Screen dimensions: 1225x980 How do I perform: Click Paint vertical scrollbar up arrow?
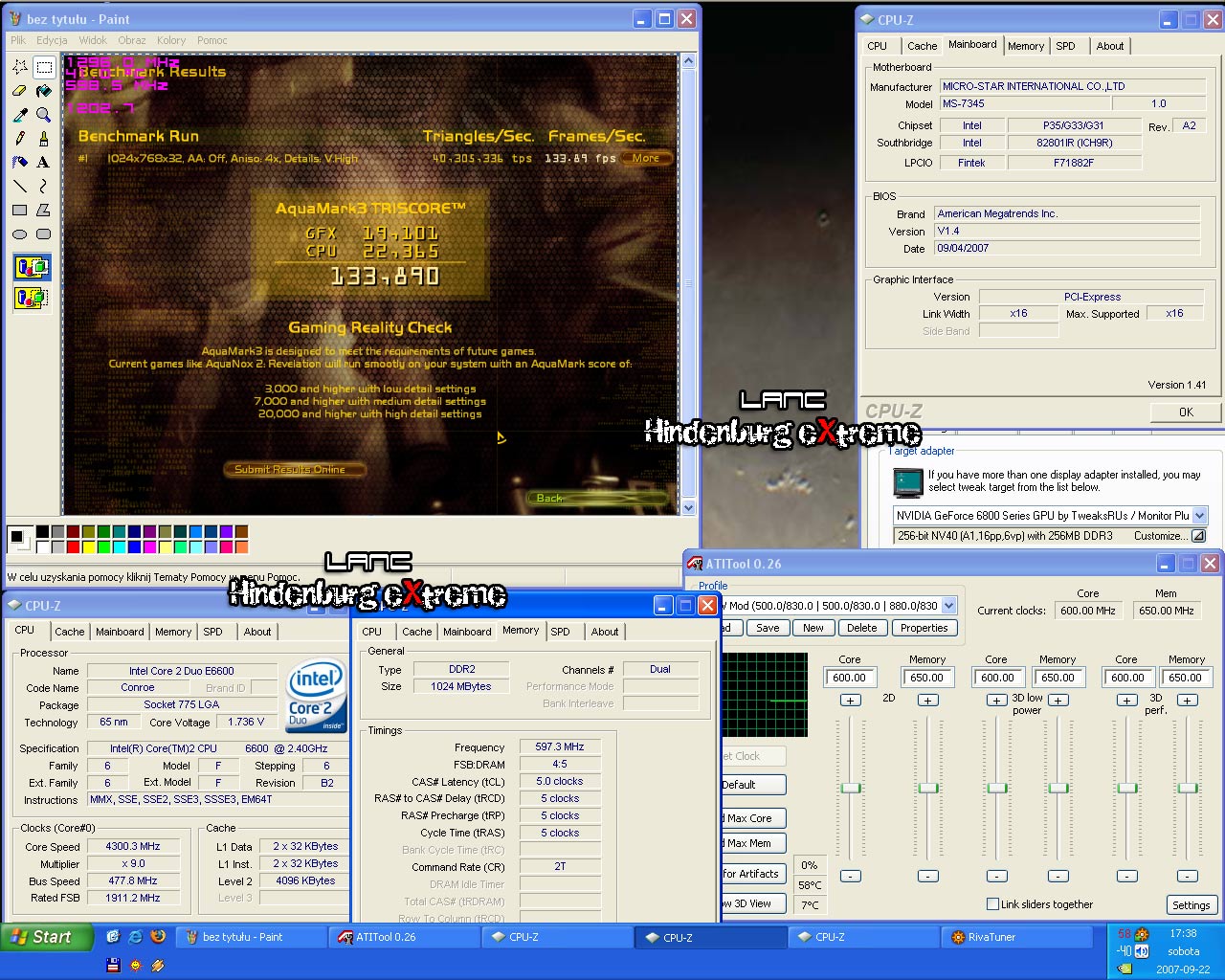687,62
